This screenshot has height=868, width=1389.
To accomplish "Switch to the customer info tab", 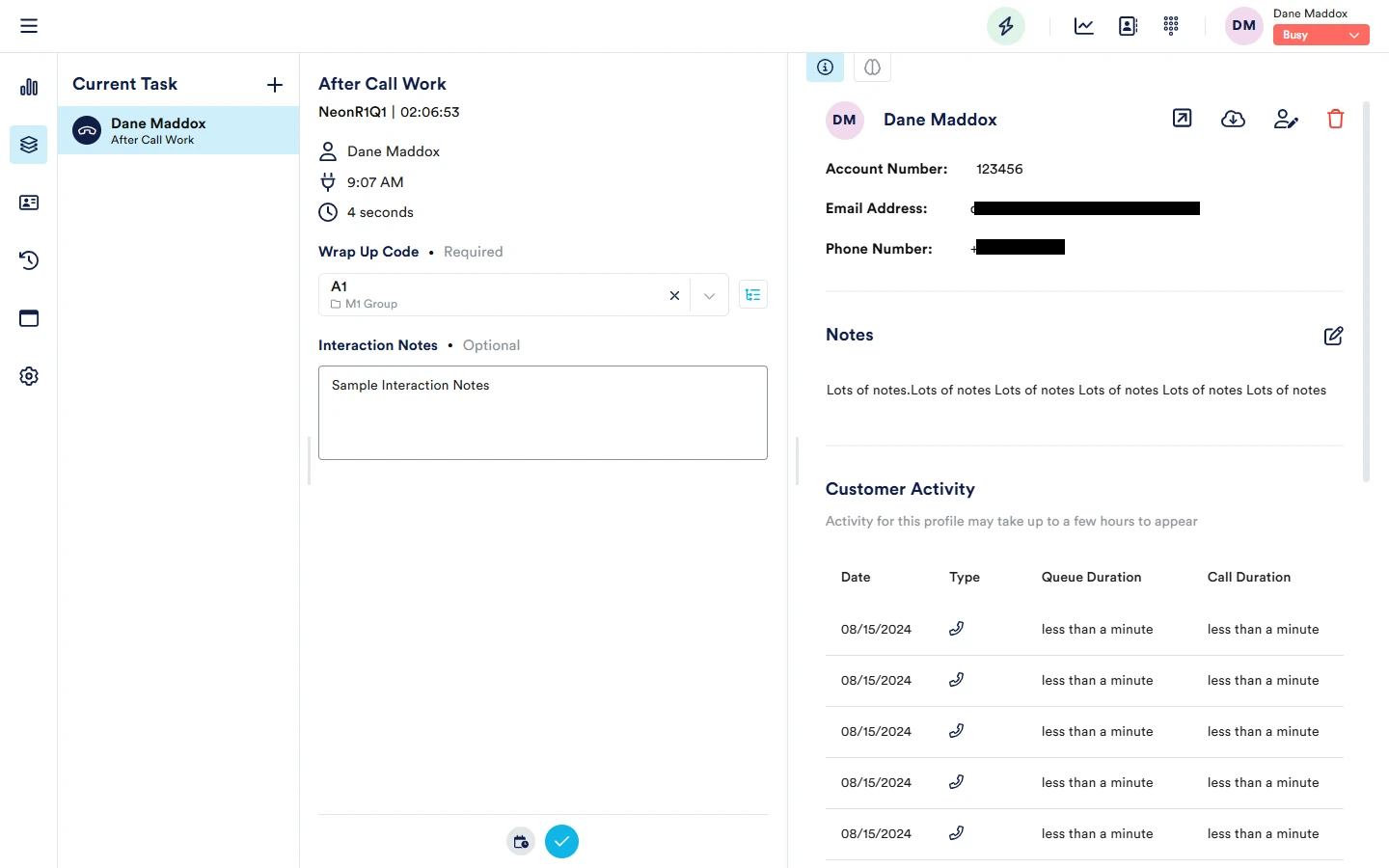I will (x=825, y=68).
